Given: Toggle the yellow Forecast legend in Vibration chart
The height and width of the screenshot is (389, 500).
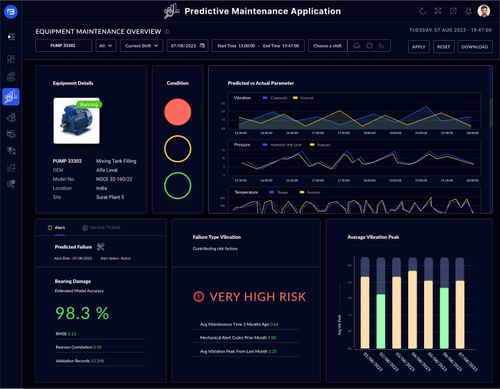Looking at the screenshot, I should [x=303, y=98].
